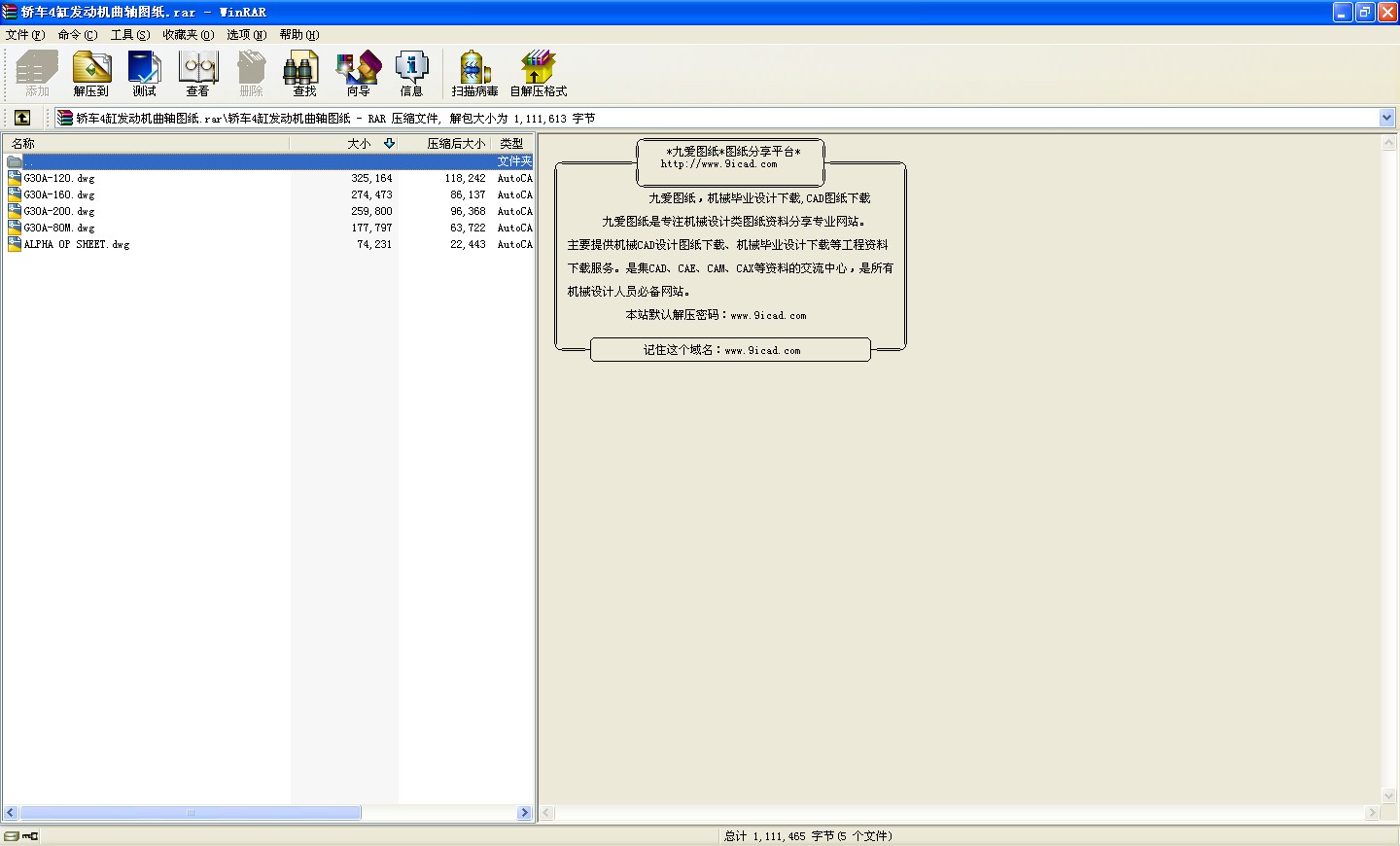Click the file list horizontal scrollbar thumb
The image size is (1400, 846).
[x=191, y=812]
